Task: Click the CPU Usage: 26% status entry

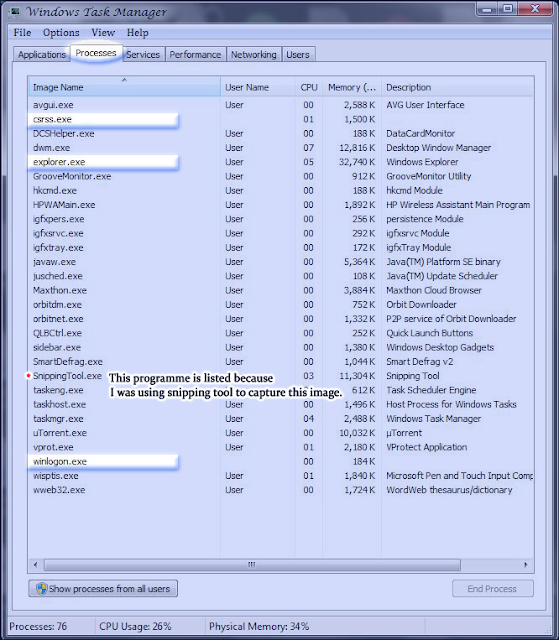Action: click(135, 627)
